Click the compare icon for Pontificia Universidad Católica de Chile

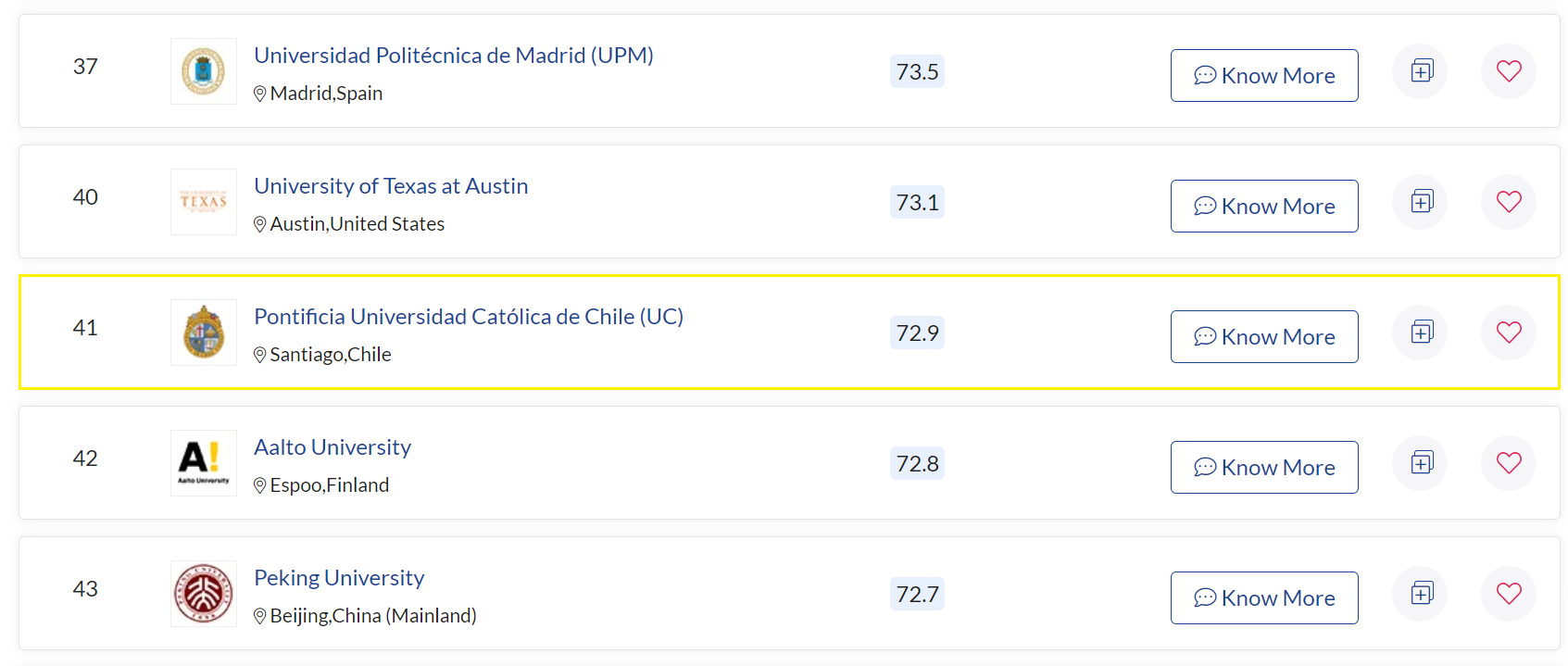pyautogui.click(x=1420, y=332)
